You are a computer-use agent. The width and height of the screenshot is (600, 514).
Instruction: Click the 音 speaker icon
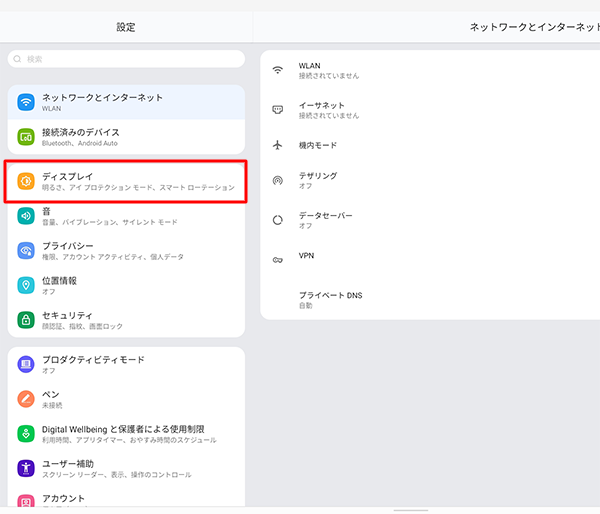pos(26,216)
